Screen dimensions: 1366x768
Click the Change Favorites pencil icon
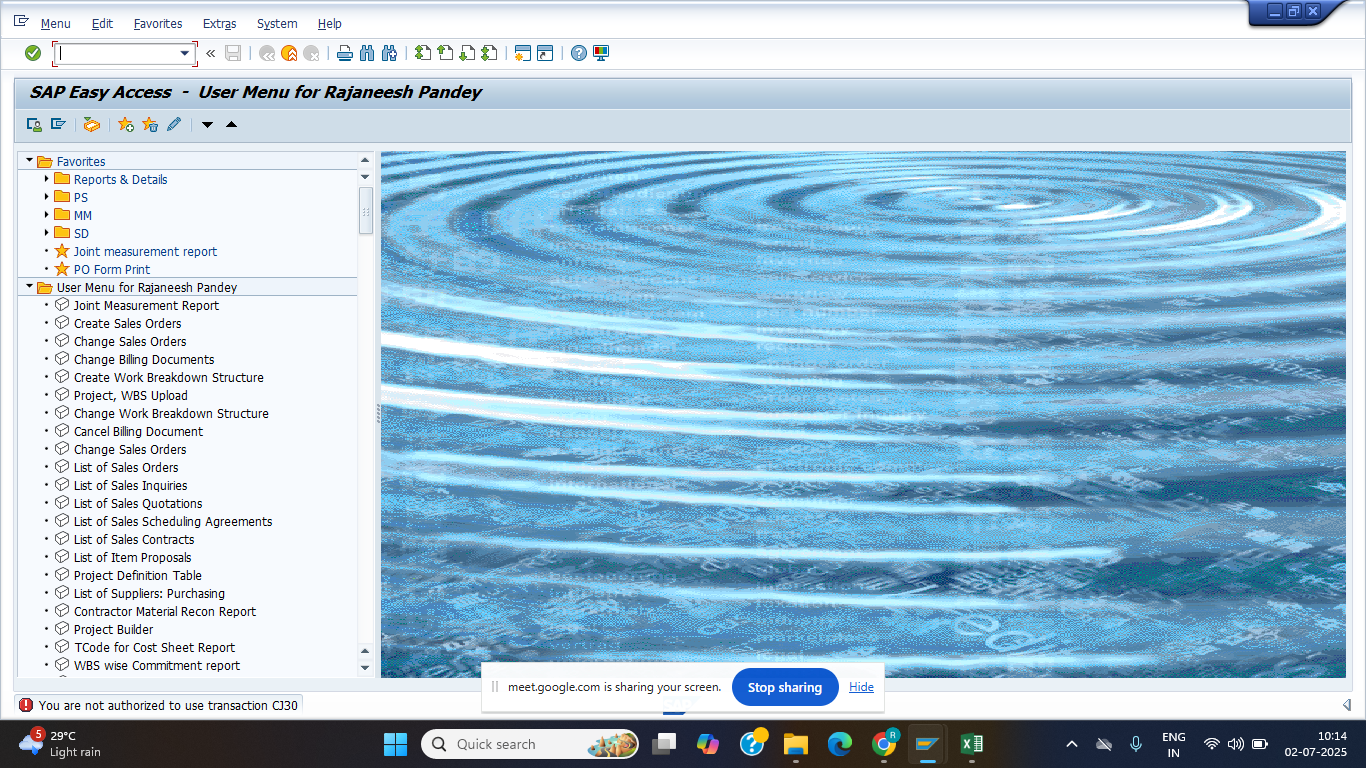tap(174, 125)
